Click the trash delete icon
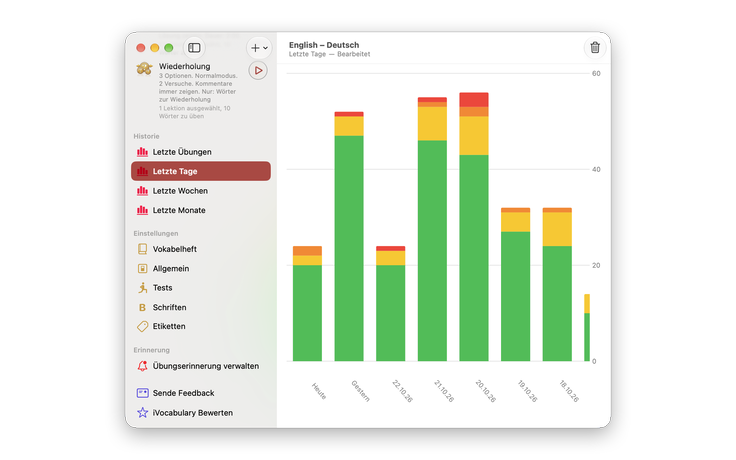 (595, 47)
